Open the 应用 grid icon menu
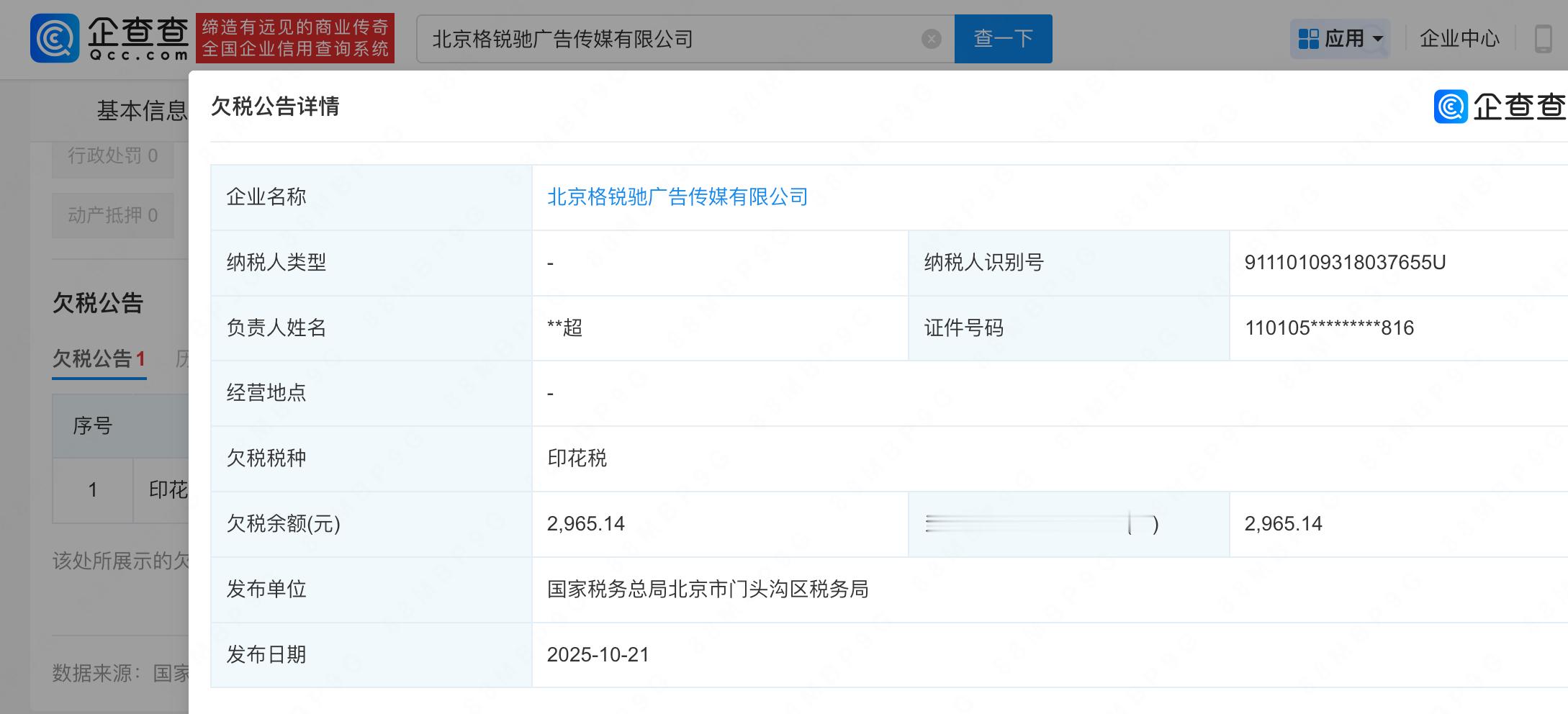The image size is (1568, 714). (x=1308, y=39)
